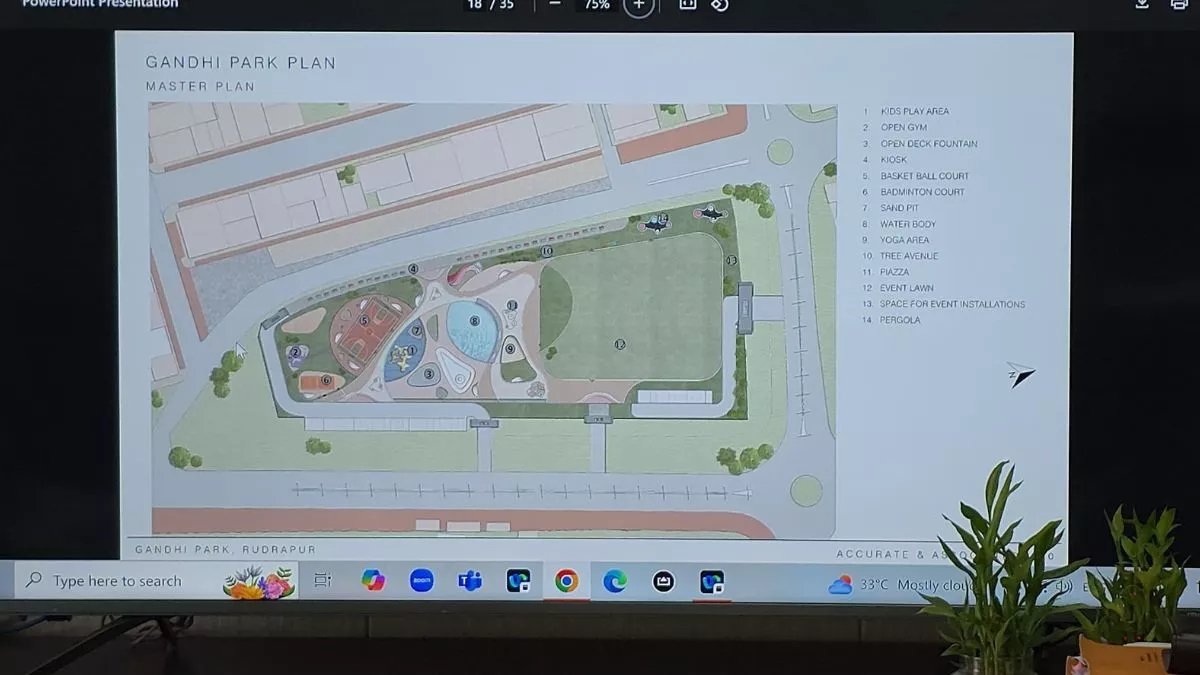Click the 75% zoom level field
Screen dimensions: 1200x675
(597, 5)
